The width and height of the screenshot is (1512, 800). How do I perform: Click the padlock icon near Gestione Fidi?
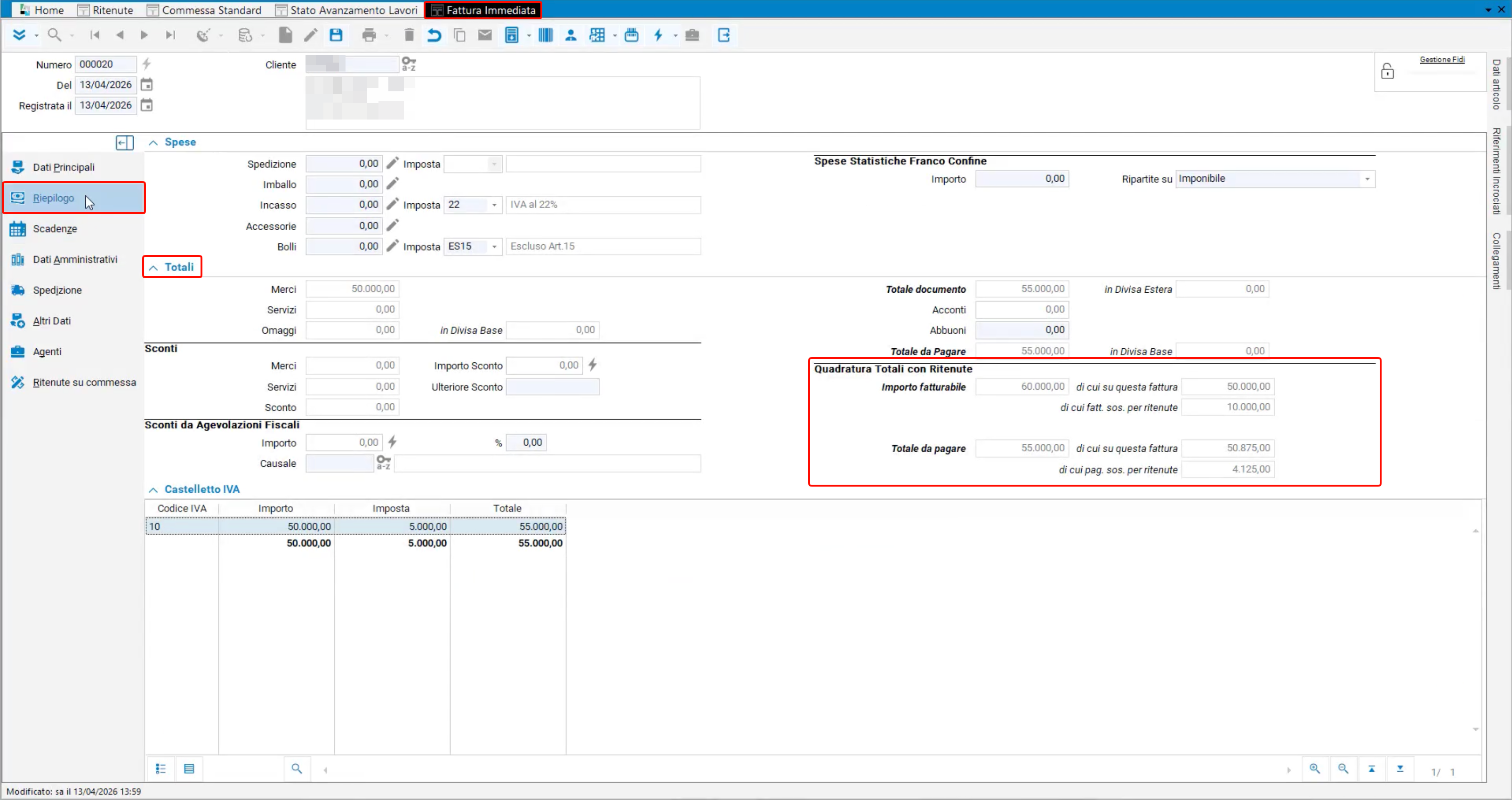coord(1387,72)
